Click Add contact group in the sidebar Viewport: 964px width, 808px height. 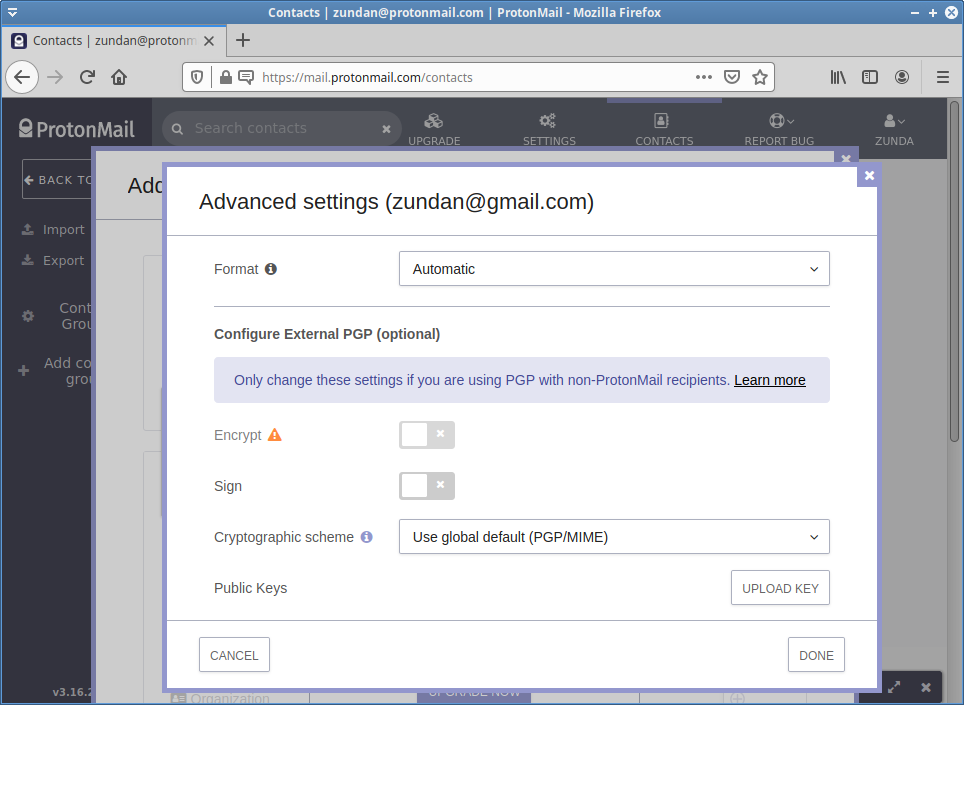55,371
